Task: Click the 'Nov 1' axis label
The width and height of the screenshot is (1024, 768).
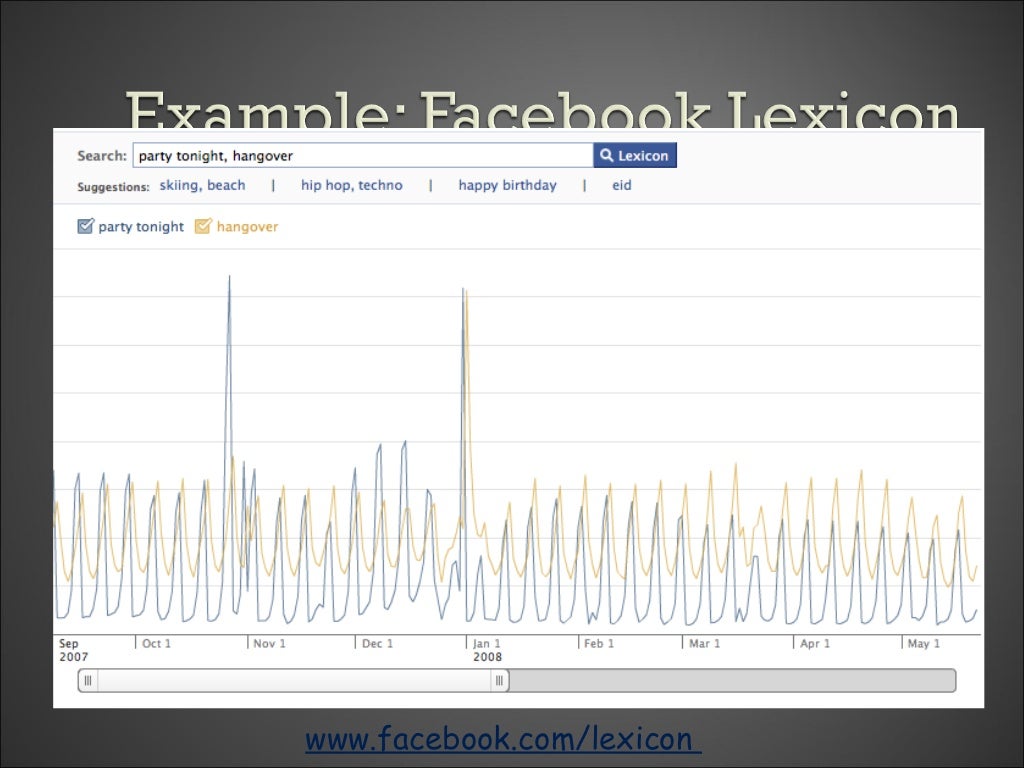Action: [269, 644]
